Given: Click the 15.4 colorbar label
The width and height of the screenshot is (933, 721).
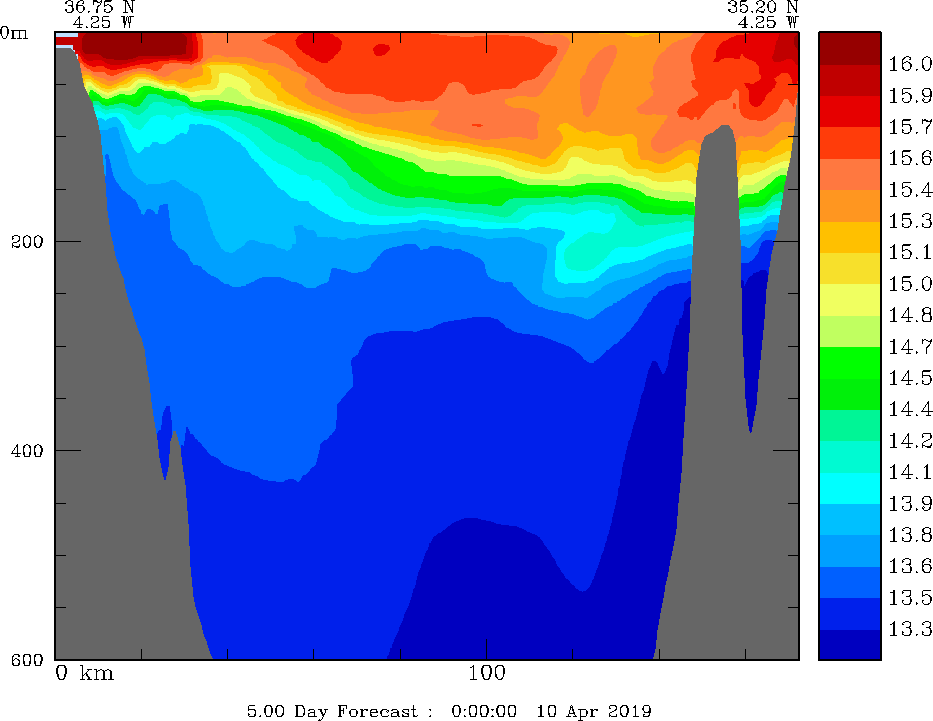Looking at the screenshot, I should 910,189.
